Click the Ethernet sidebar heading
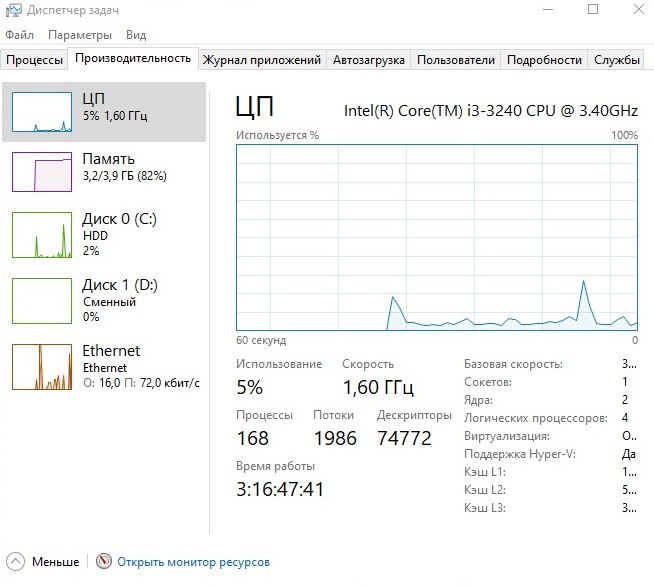This screenshot has height=585, width=654. (x=111, y=351)
